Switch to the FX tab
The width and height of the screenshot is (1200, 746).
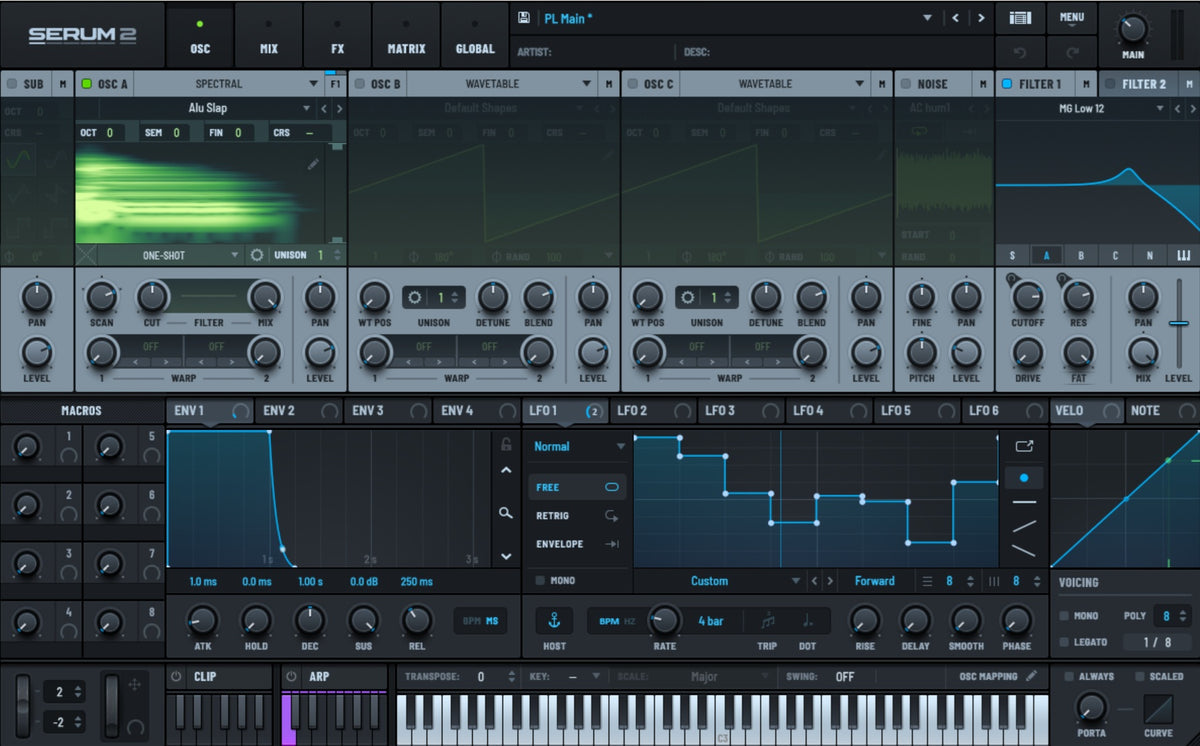pos(337,35)
